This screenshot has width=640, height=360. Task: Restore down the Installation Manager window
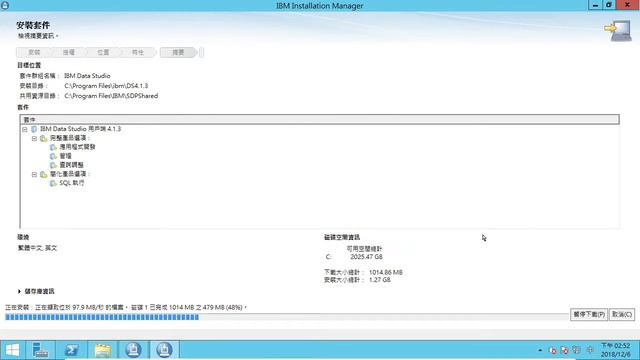(609, 5)
